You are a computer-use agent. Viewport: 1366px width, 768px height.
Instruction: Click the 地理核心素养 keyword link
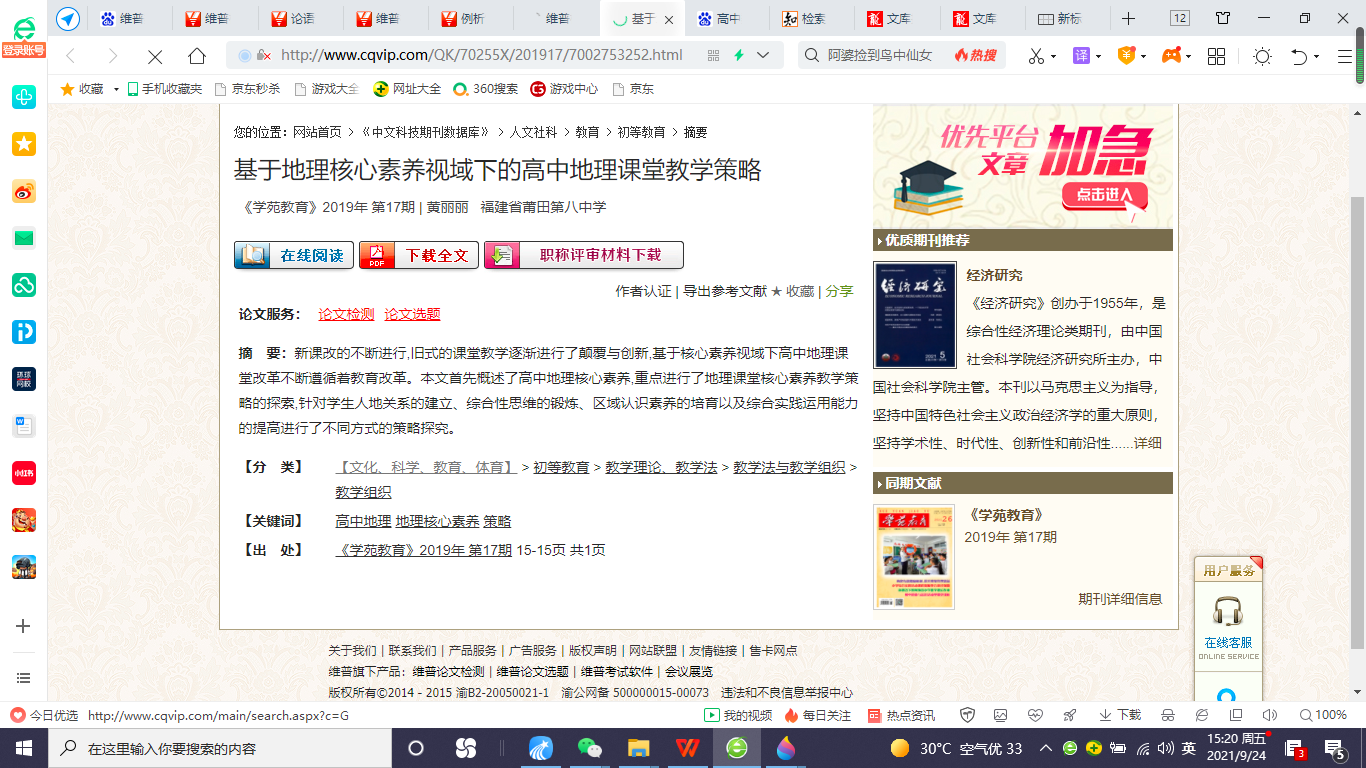pos(437,521)
